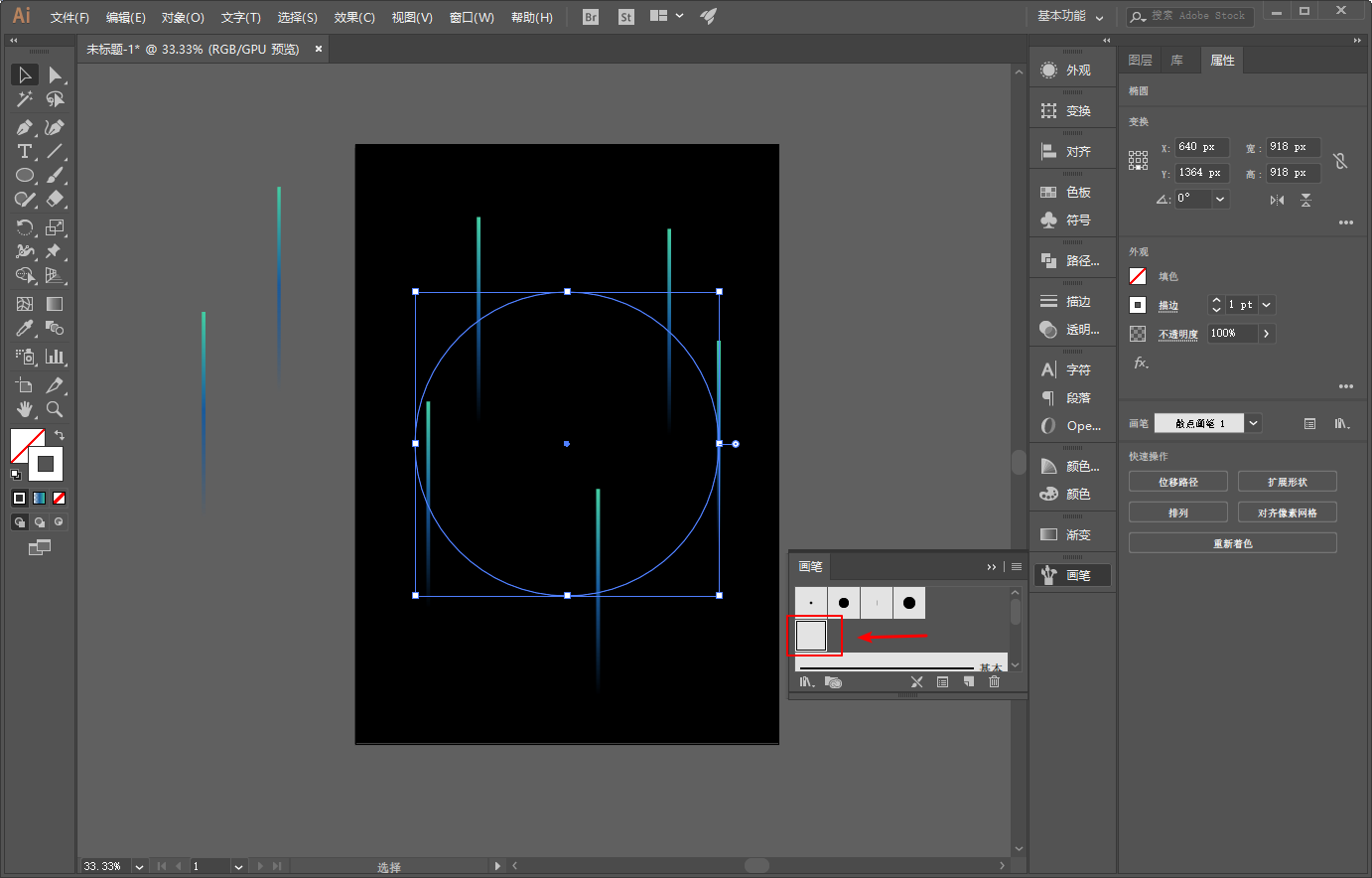The image size is (1372, 878).
Task: Activate the Zoom tool
Action: (x=55, y=409)
